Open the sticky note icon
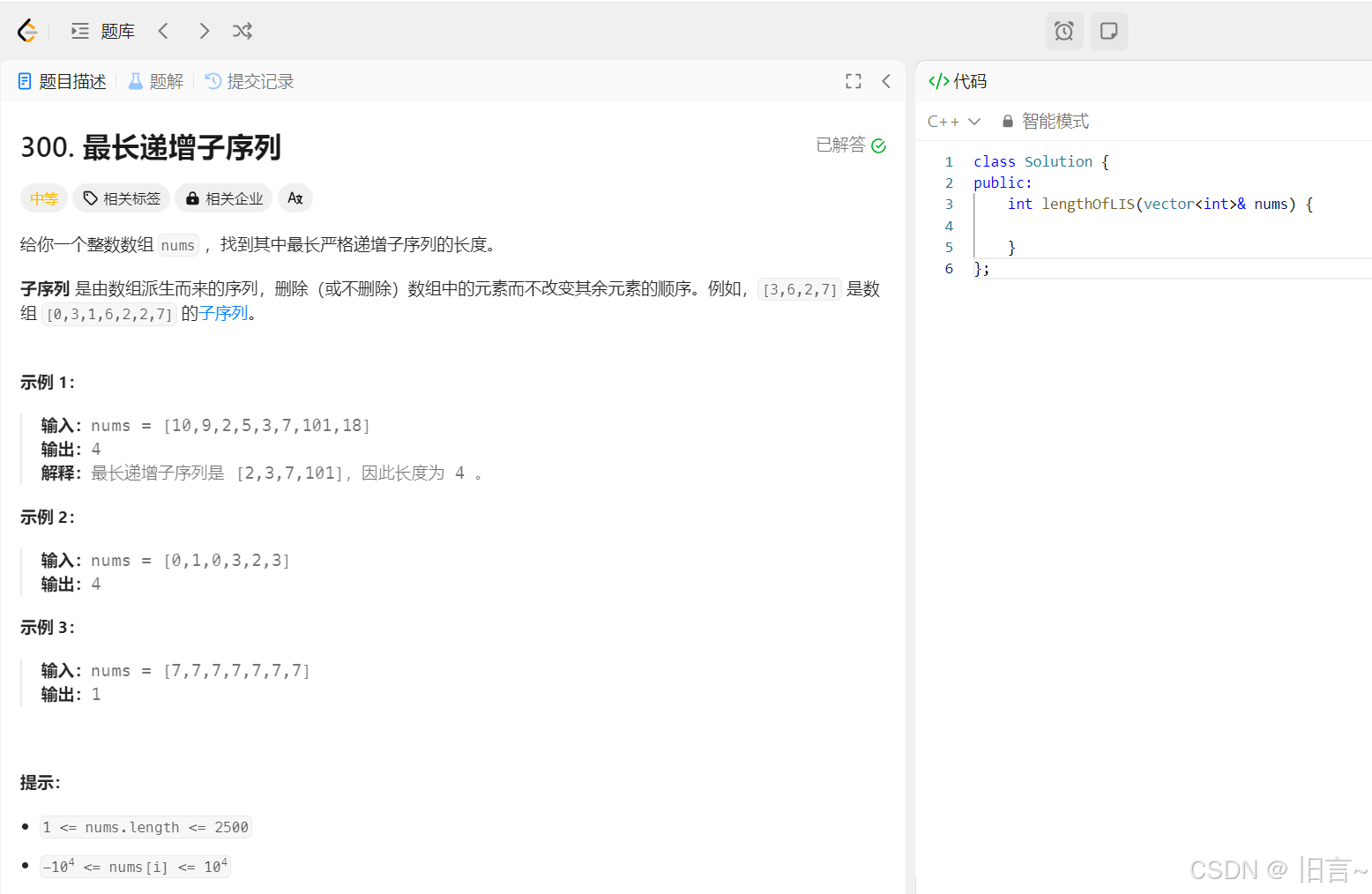Viewport: 1372px width, 894px height. point(1108,32)
